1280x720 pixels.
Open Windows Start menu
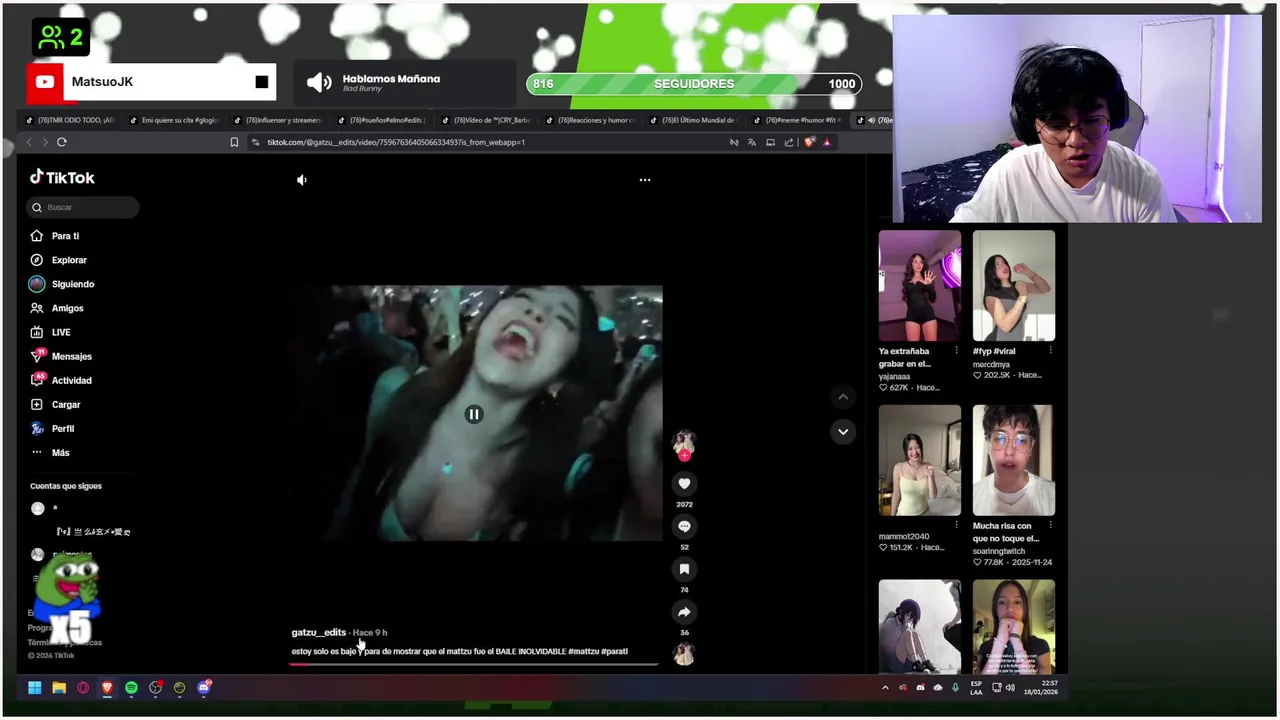pos(35,688)
